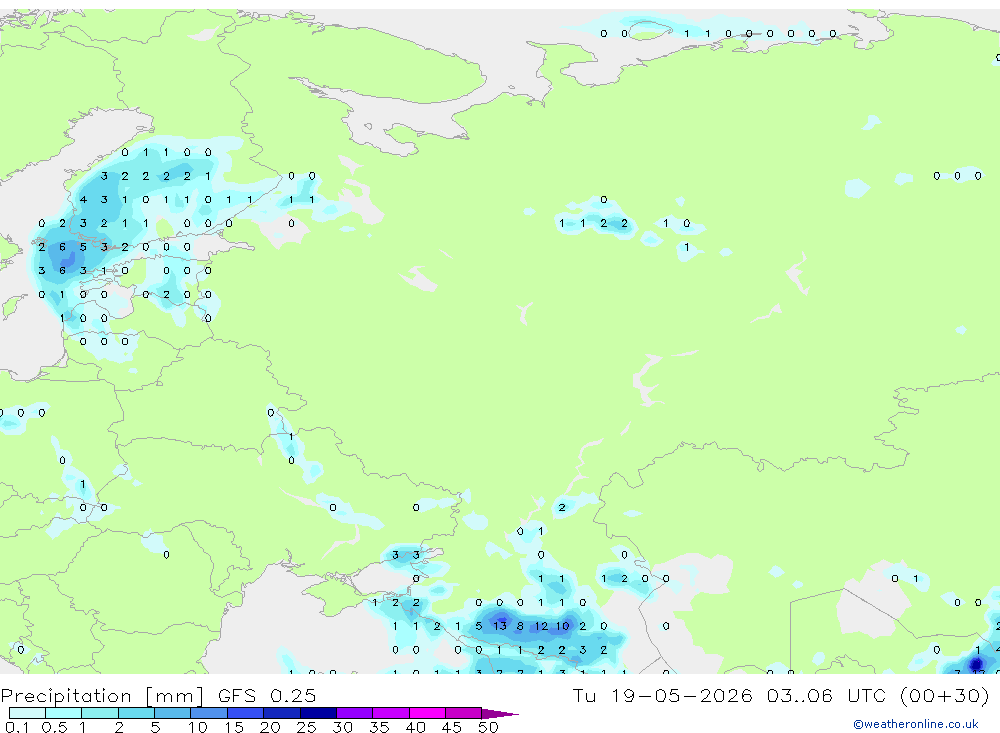Screen dimensions: 1000x733
Task: Click the '30' legend scale label
Action: (x=343, y=727)
